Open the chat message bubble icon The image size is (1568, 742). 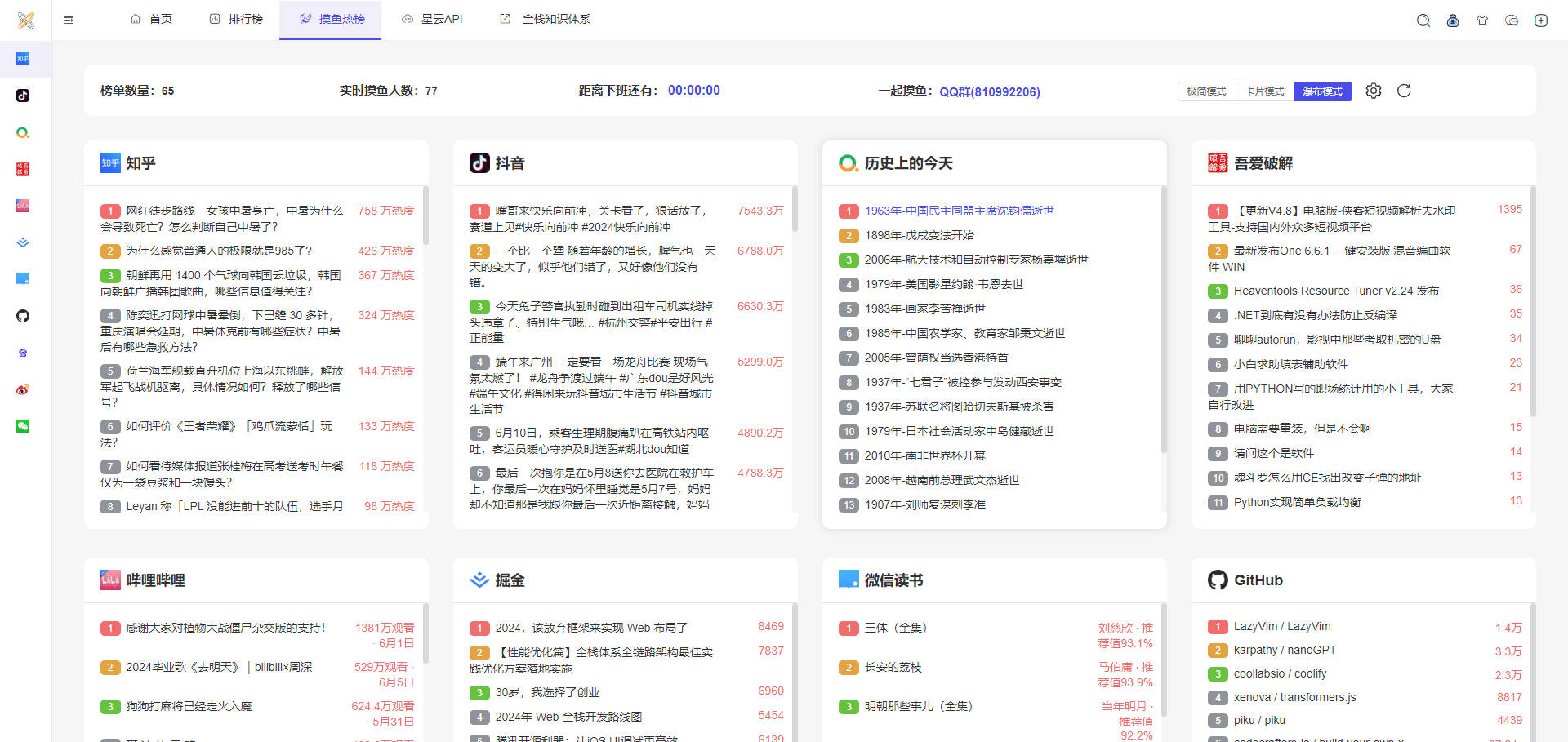pos(1512,20)
